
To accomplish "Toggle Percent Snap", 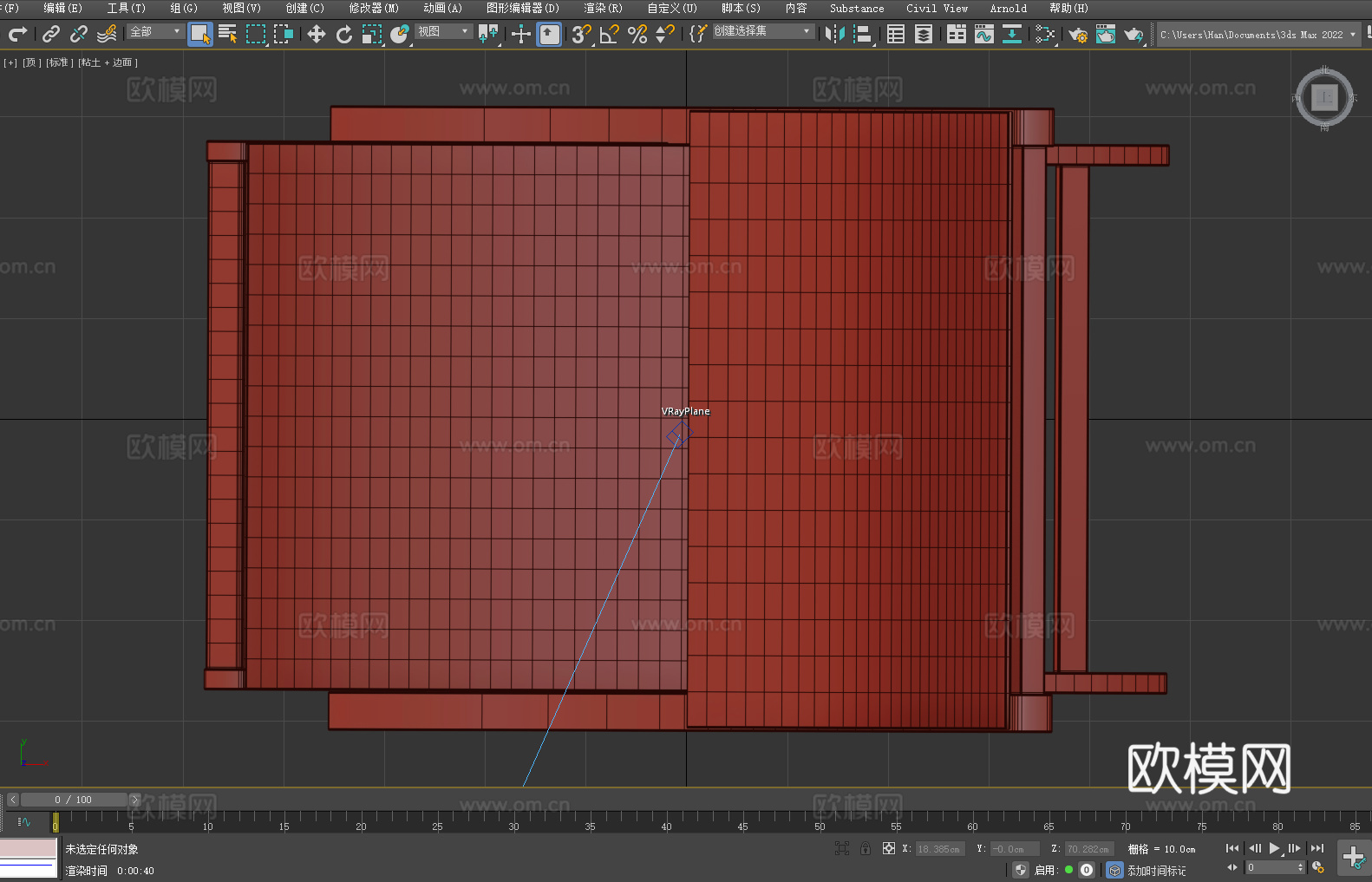I will 637,34.
